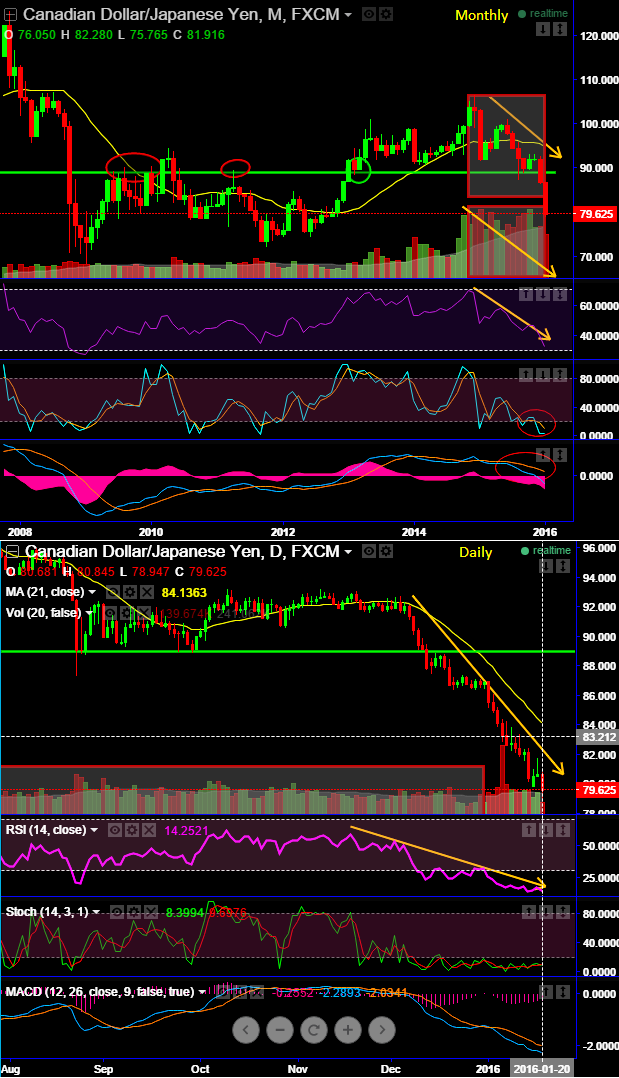Open Stoch indicator settings gear
The image size is (619, 1078).
pos(134,912)
